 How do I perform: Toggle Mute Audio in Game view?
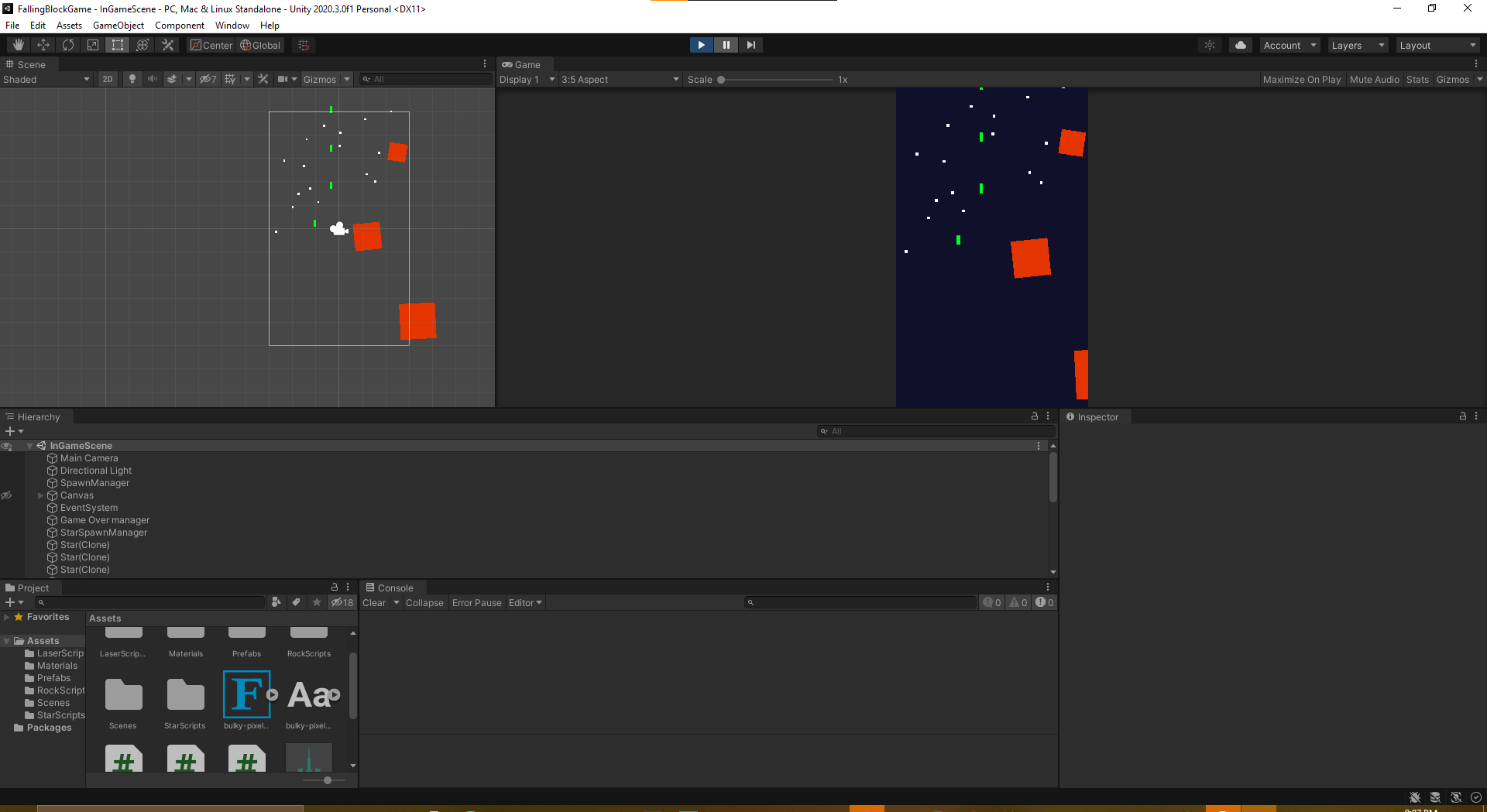[1374, 79]
